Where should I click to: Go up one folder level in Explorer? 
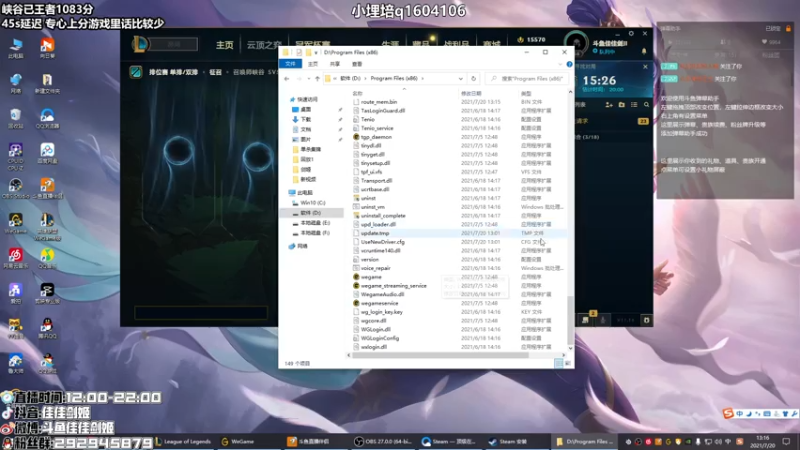pos(317,79)
